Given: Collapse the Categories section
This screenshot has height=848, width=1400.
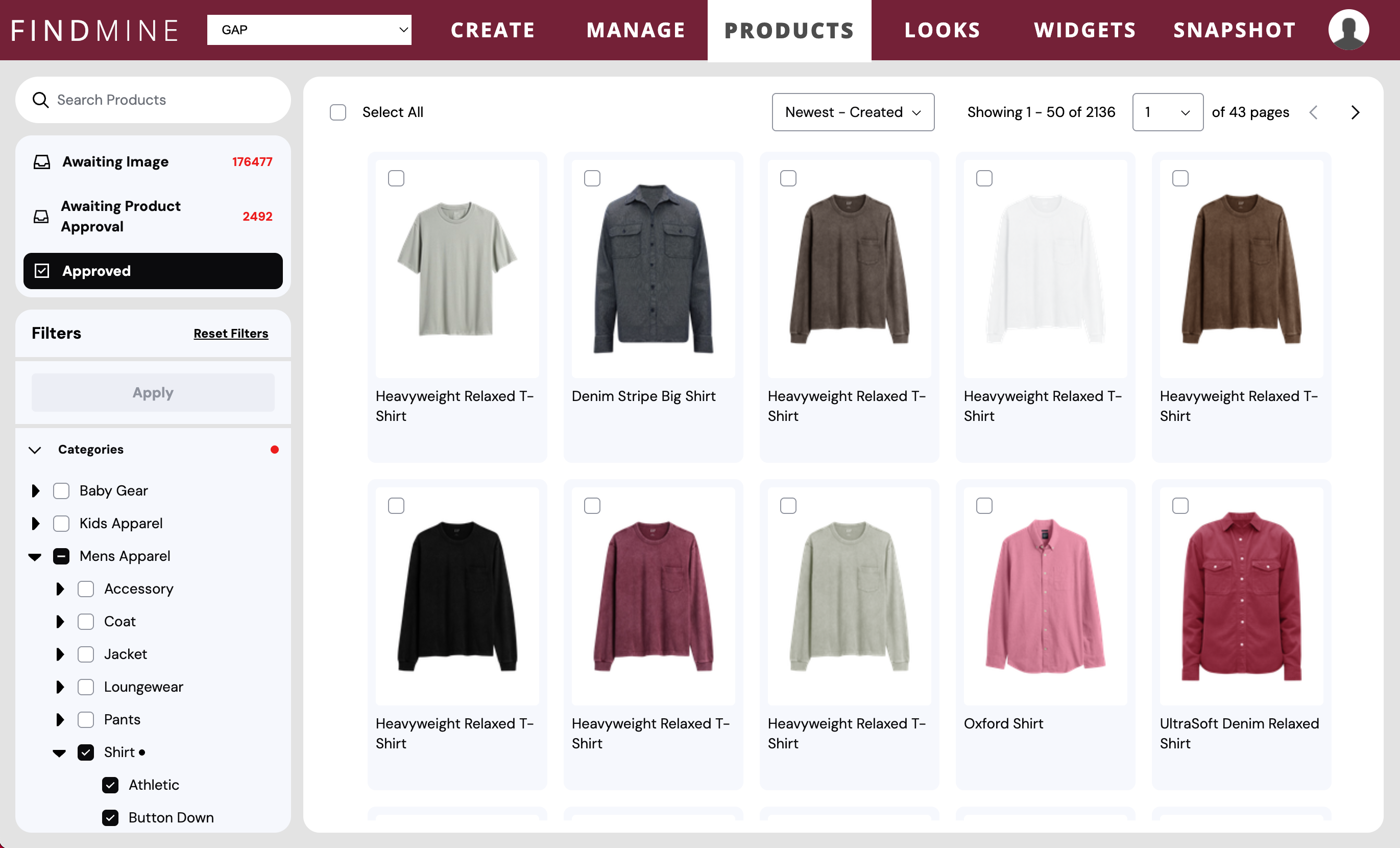Looking at the screenshot, I should (35, 450).
